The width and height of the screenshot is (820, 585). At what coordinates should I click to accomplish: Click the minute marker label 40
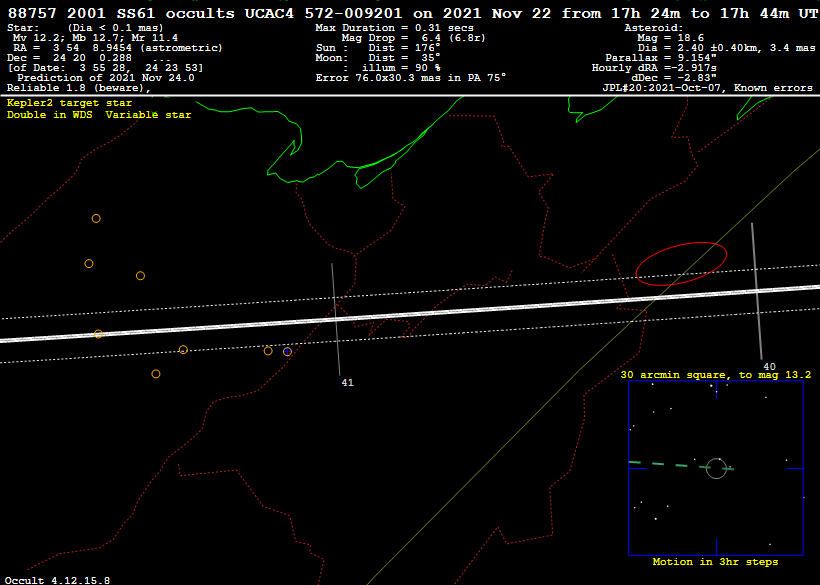(769, 367)
